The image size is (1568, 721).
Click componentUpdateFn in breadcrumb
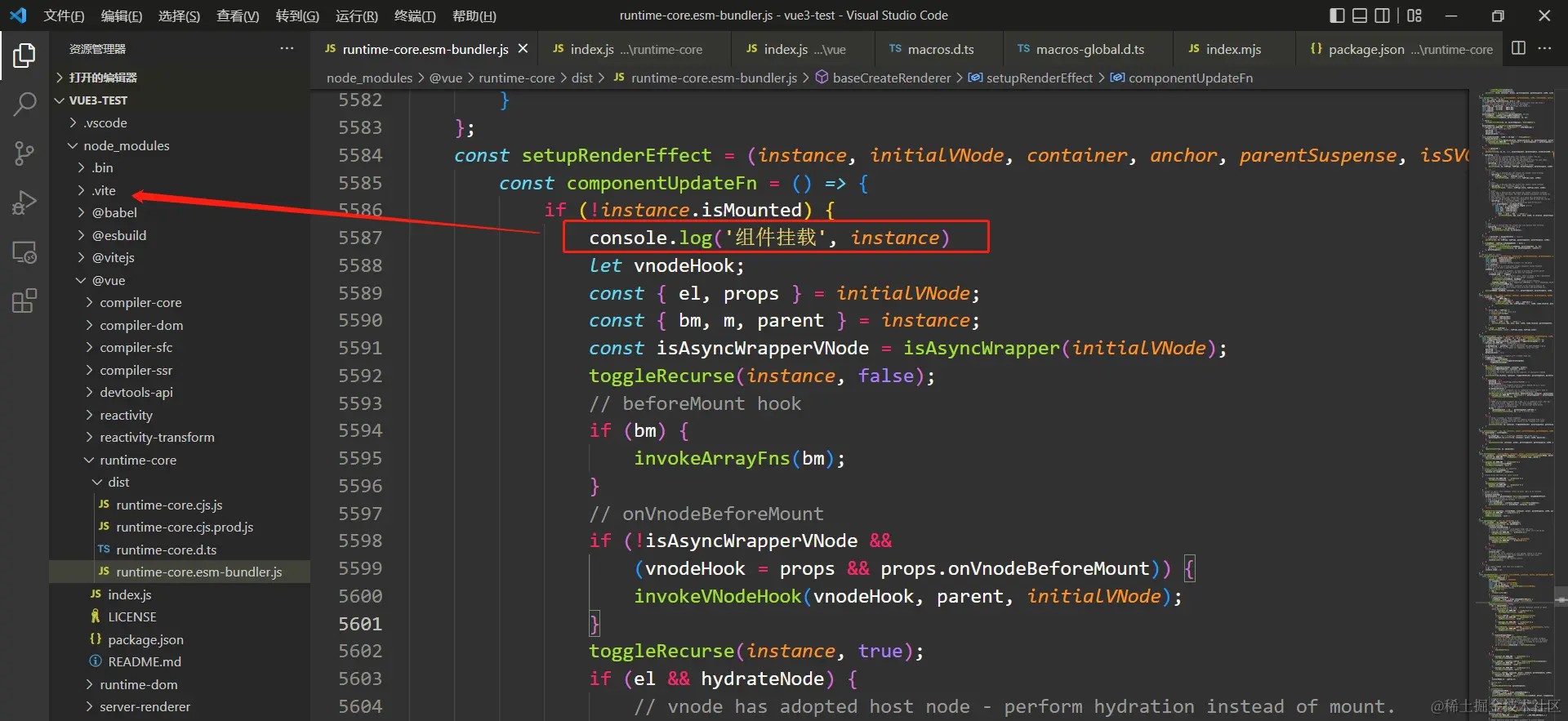[1190, 78]
